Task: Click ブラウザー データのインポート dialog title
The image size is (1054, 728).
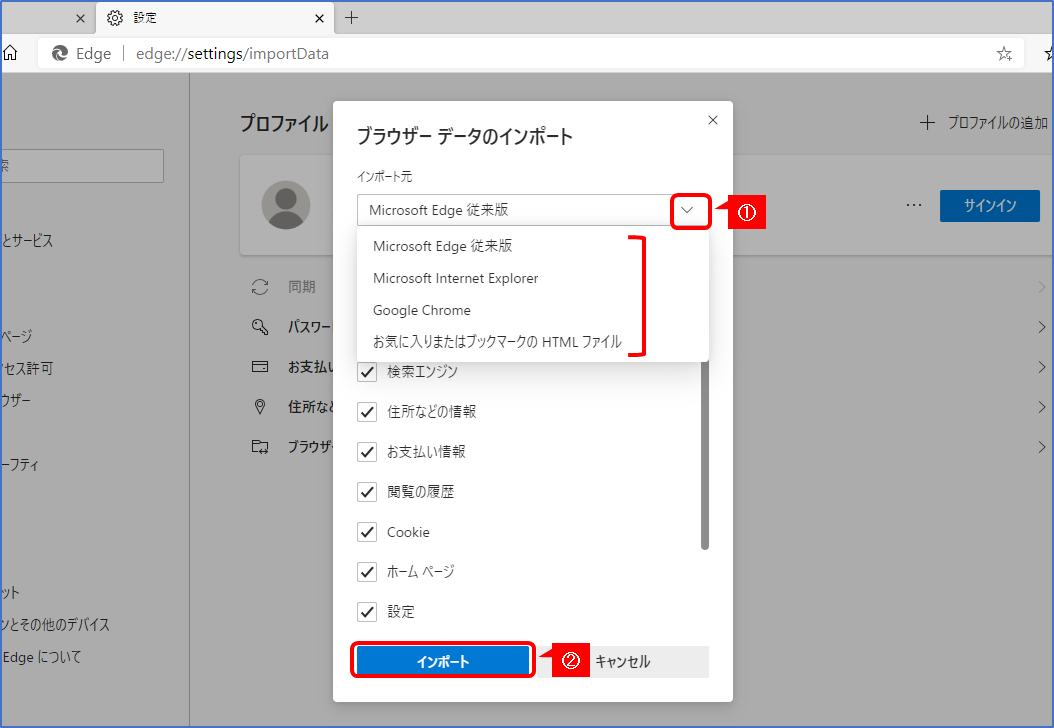Action: pos(464,136)
